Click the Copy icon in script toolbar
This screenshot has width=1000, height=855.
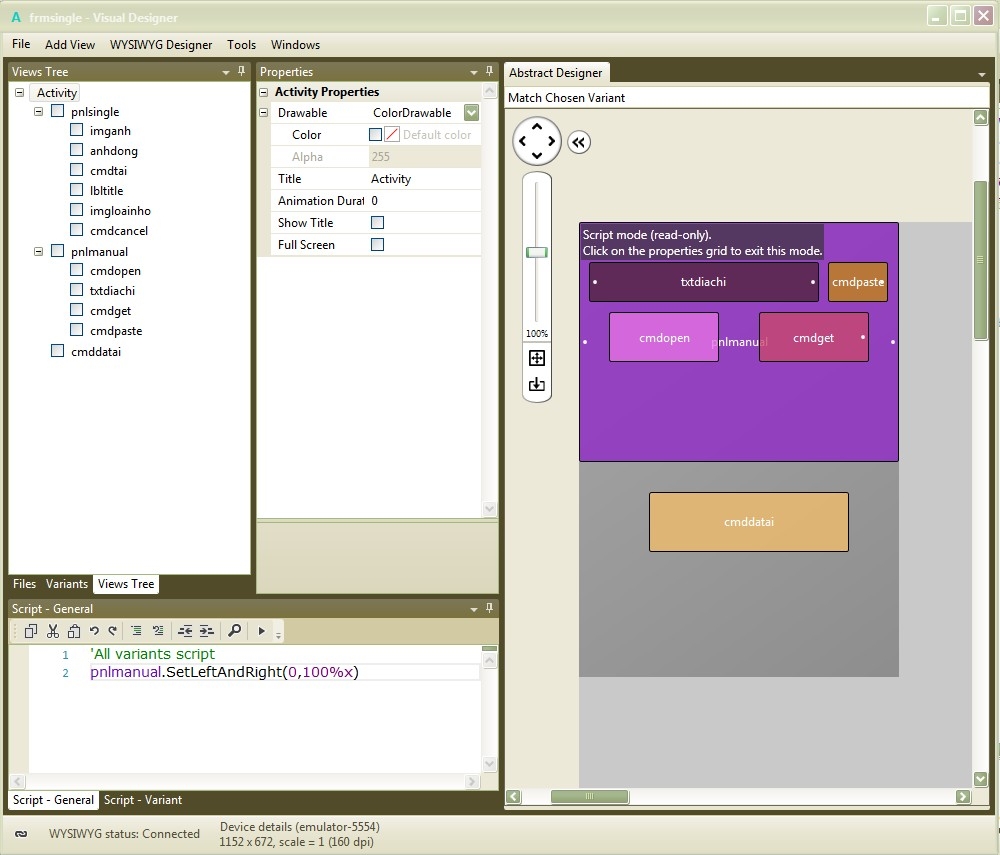click(31, 631)
